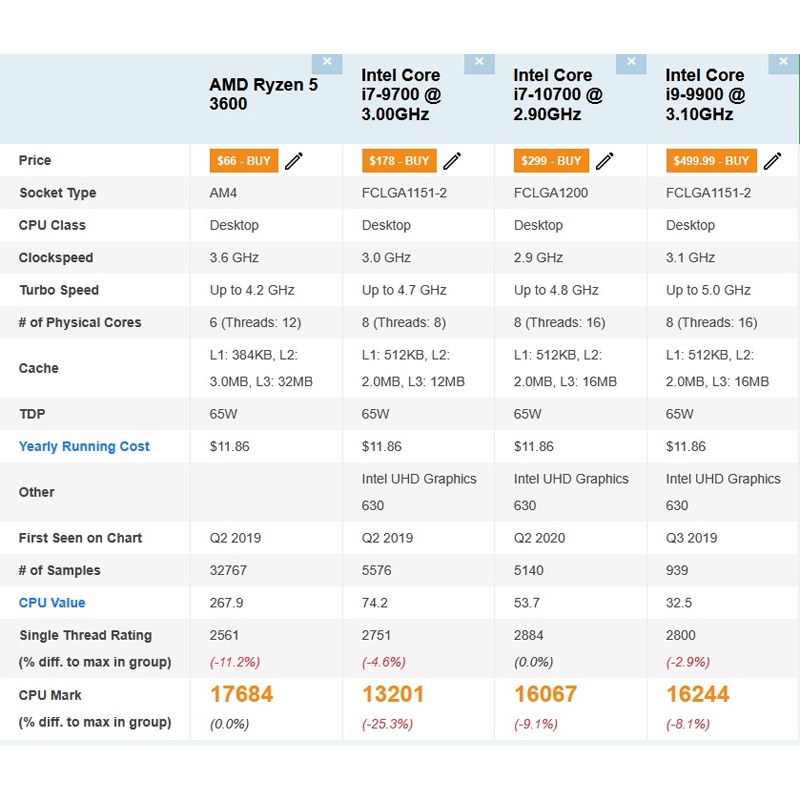800x800 pixels.
Task: Remove AMD Ryzen 5 3600 column
Action: (326, 63)
